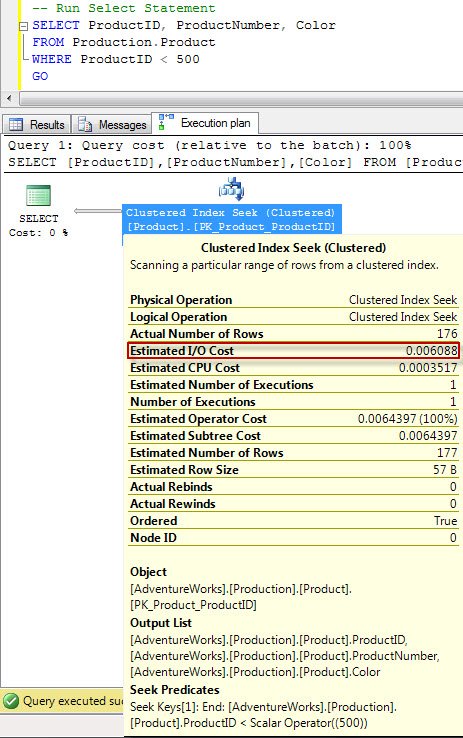Click the Results tab grid icon
463x738 pixels.
pyautogui.click(x=16, y=125)
